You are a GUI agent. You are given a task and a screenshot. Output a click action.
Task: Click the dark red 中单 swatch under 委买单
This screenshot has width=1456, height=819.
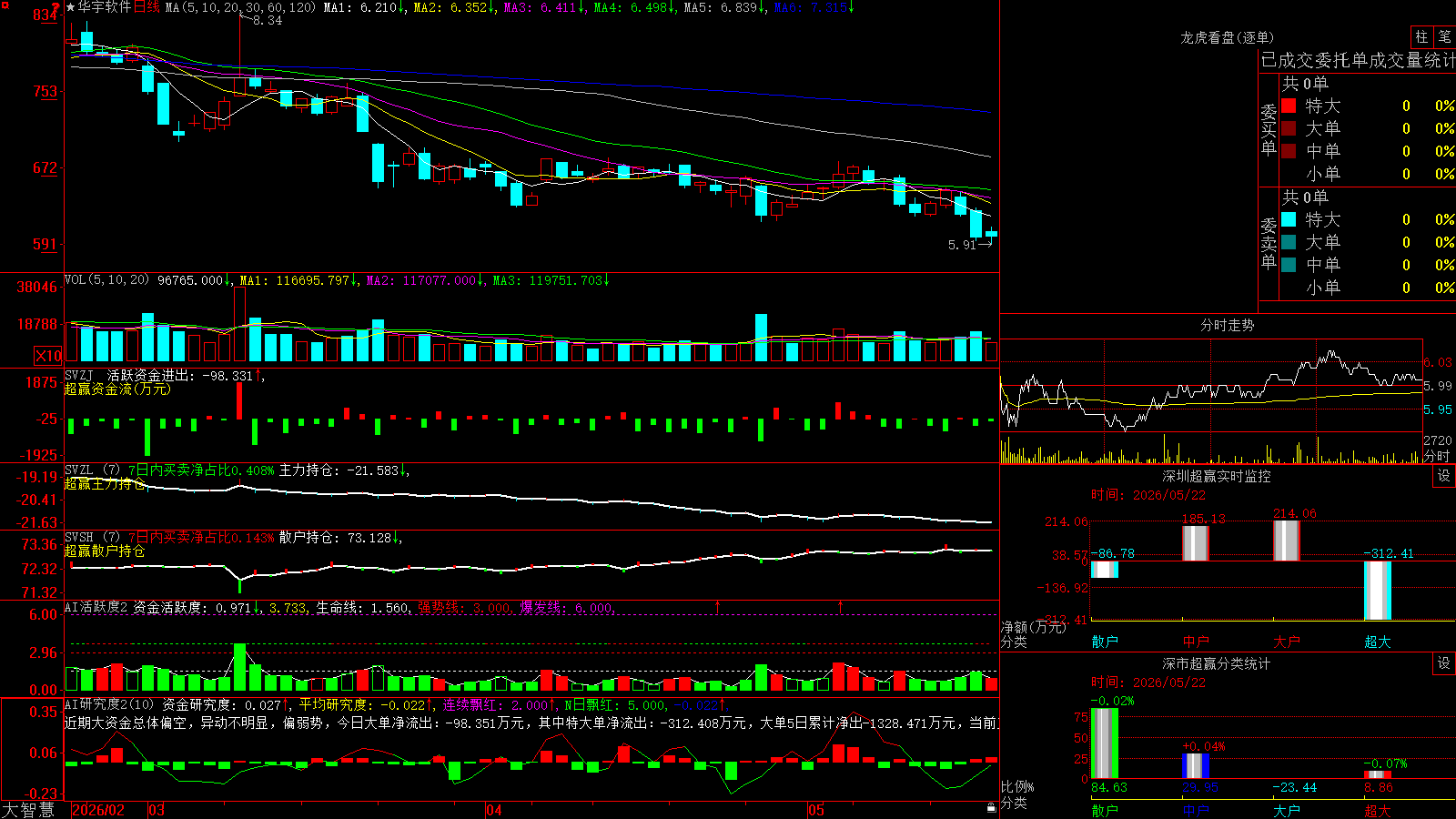[x=1289, y=151]
